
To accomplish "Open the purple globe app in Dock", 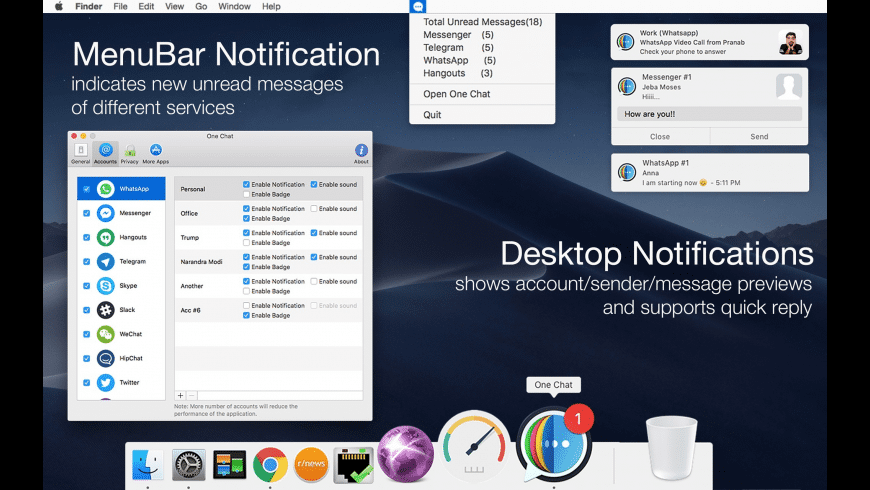I will click(406, 454).
